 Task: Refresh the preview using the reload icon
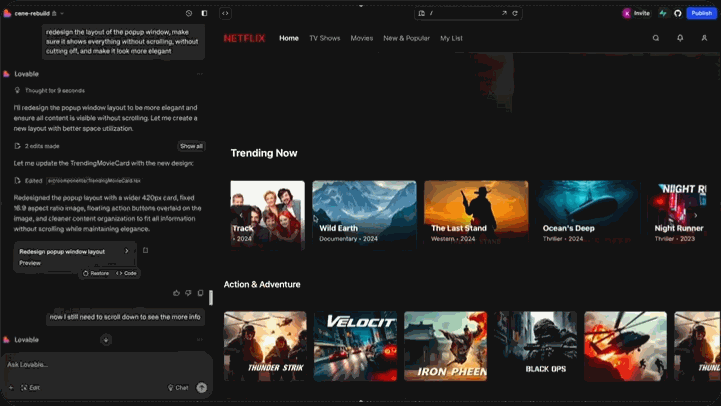pos(515,13)
